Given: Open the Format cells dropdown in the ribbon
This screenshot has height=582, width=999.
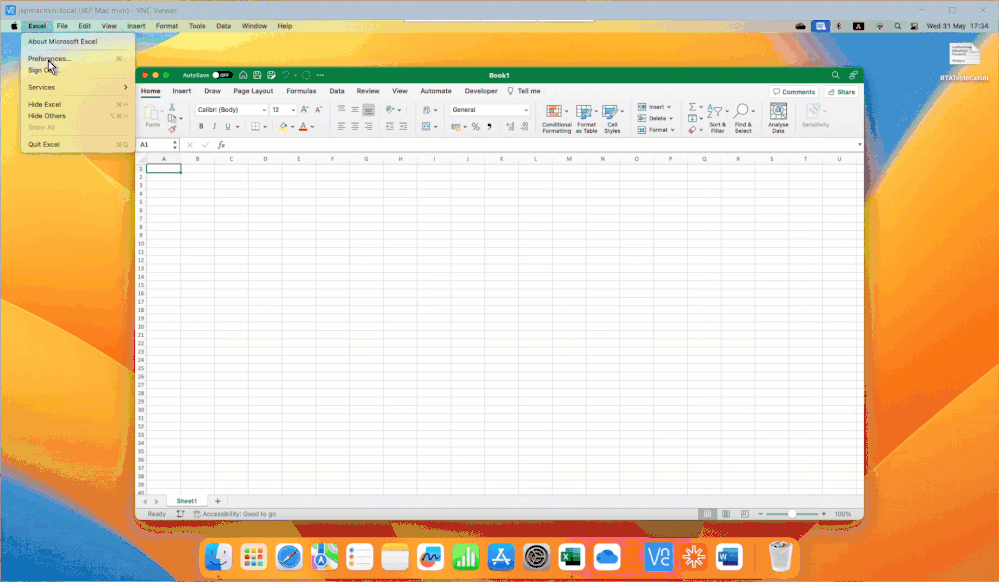Looking at the screenshot, I should click(x=656, y=130).
